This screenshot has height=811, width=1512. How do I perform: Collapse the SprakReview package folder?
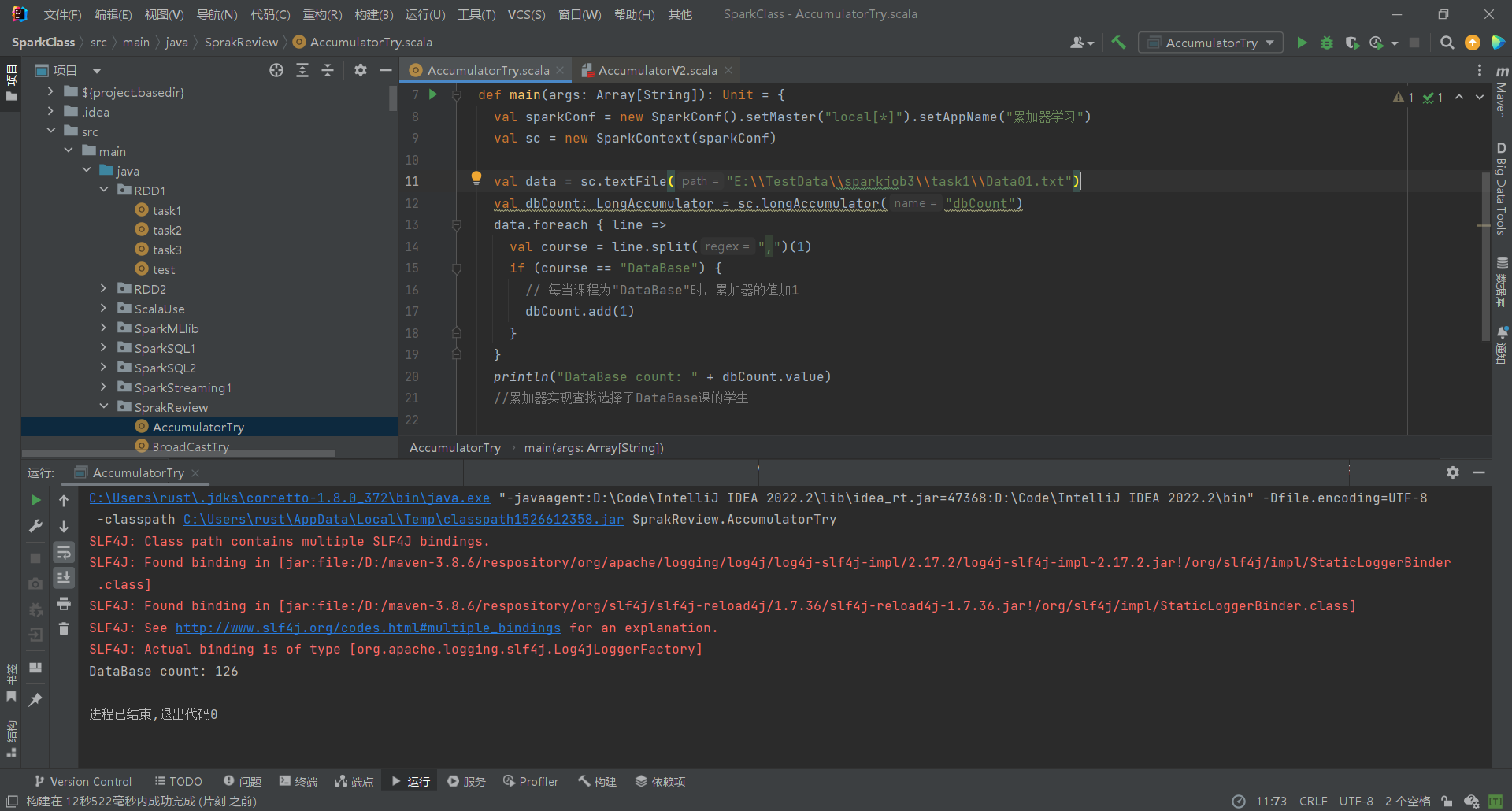(103, 407)
